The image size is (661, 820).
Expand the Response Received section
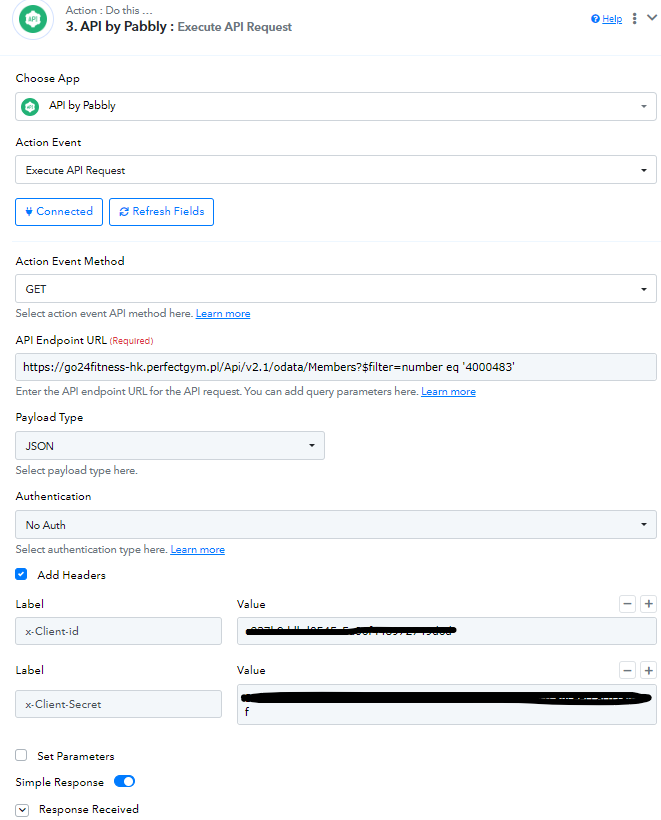pos(22,810)
